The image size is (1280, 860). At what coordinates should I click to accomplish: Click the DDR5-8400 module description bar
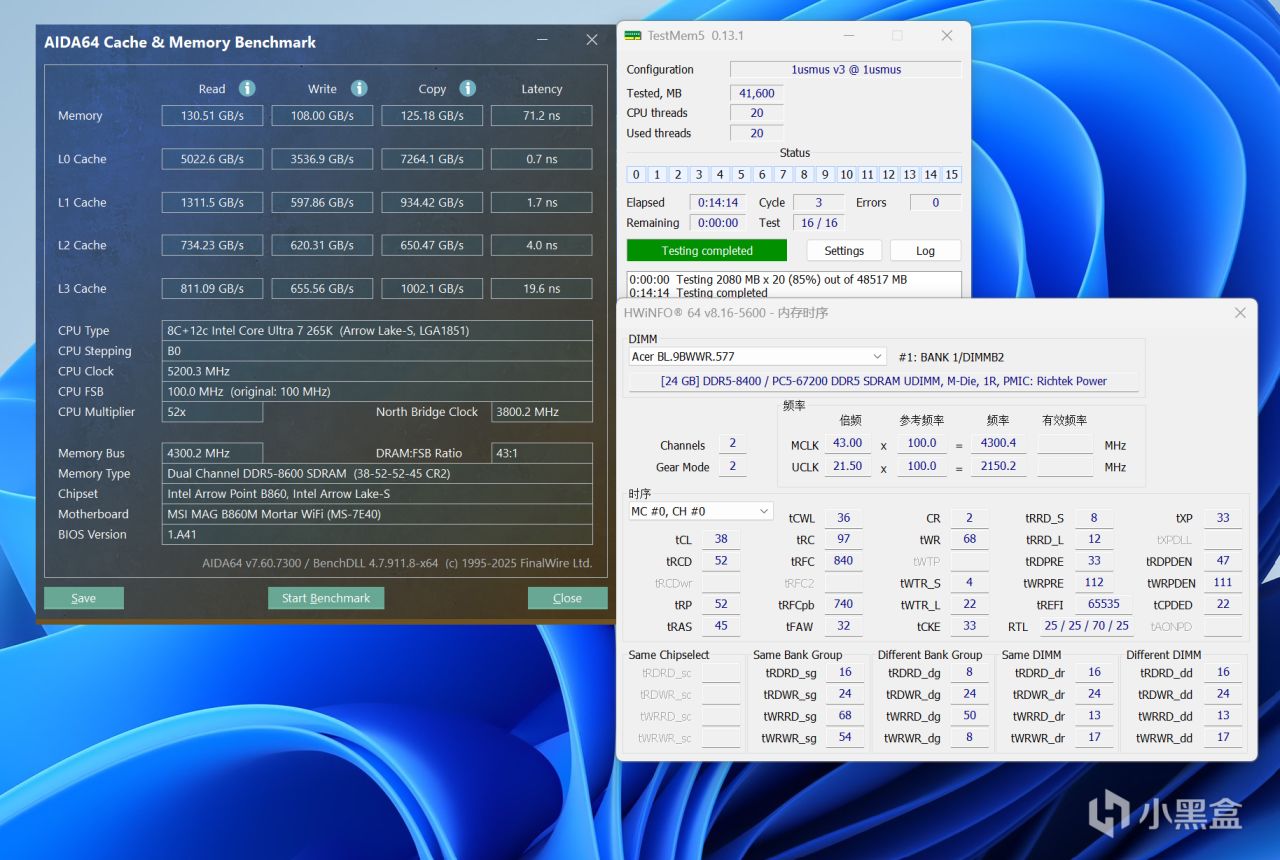(x=883, y=381)
